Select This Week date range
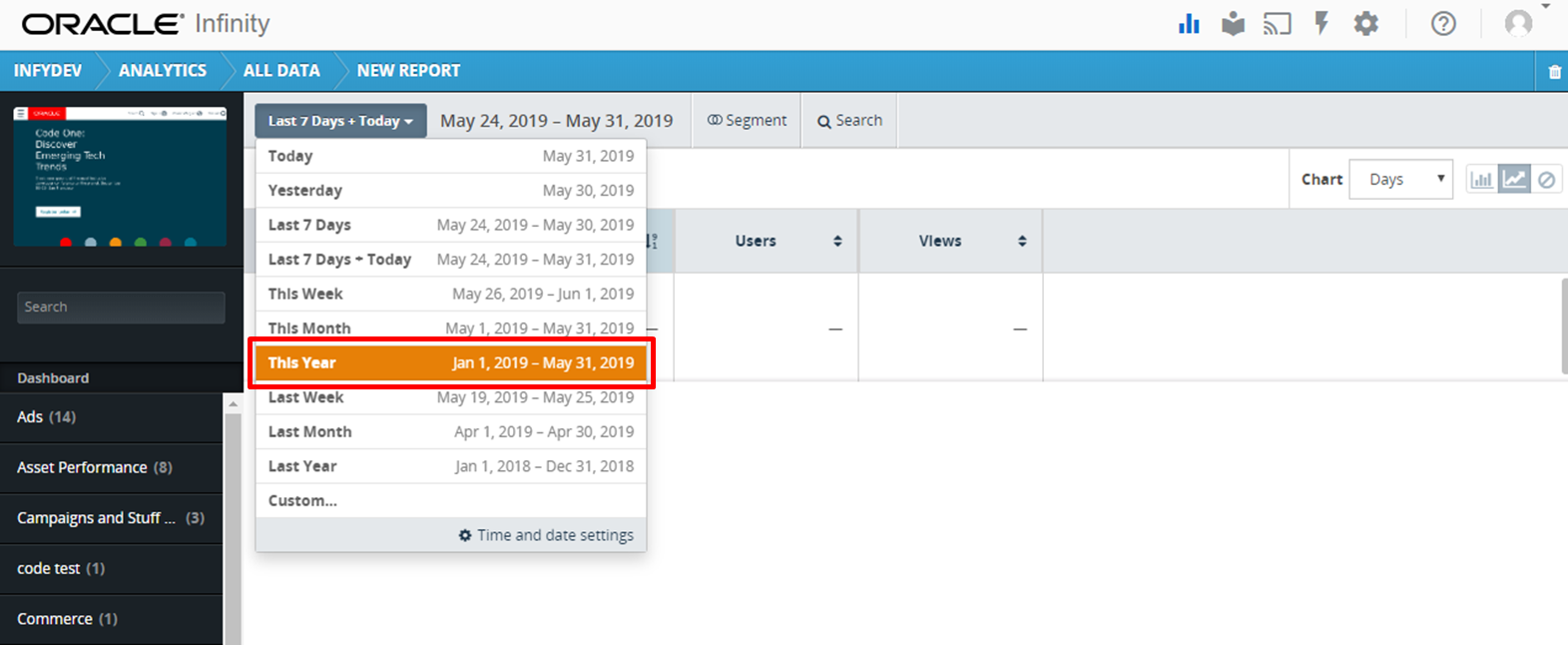Viewport: 1568px width, 645px height. point(451,294)
